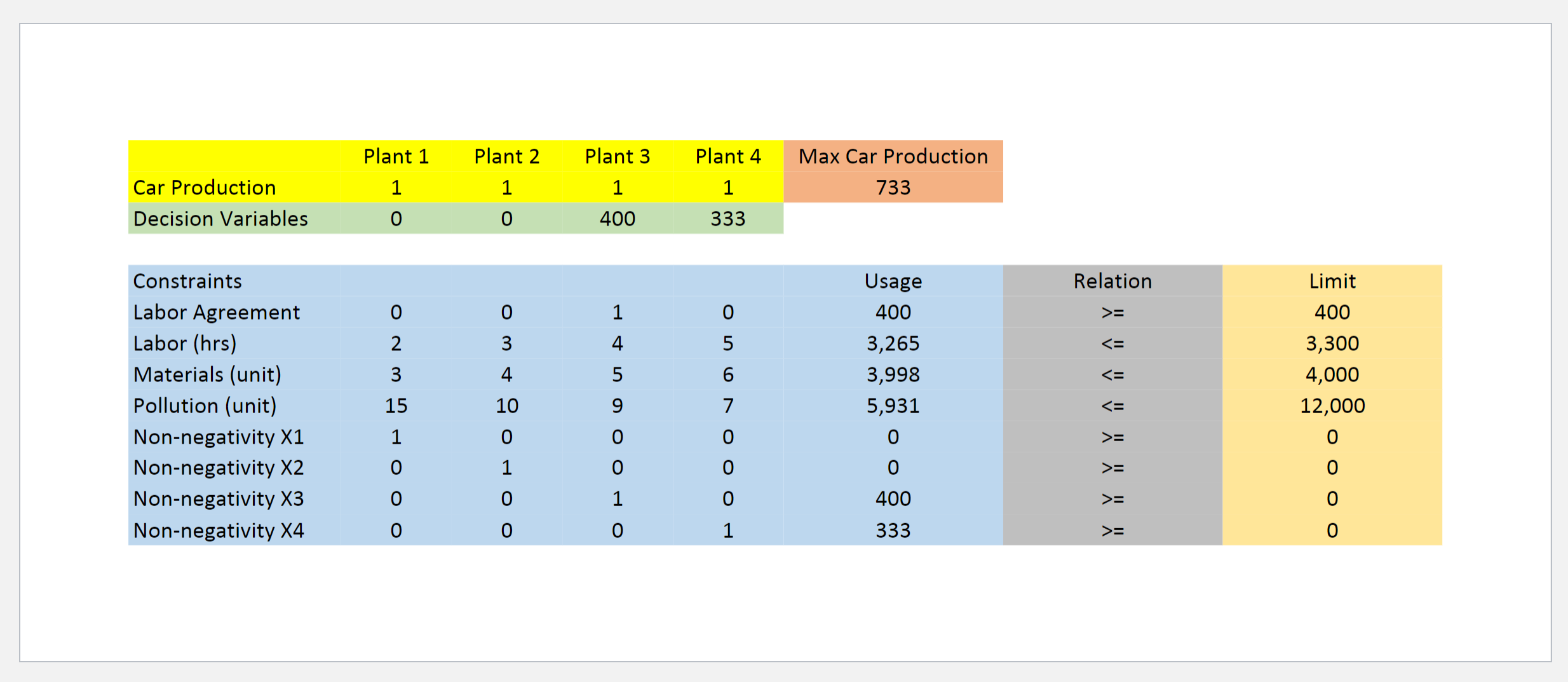Select the Materials (unit) limit 4,000
Image resolution: width=1568 pixels, height=682 pixels.
click(1332, 374)
